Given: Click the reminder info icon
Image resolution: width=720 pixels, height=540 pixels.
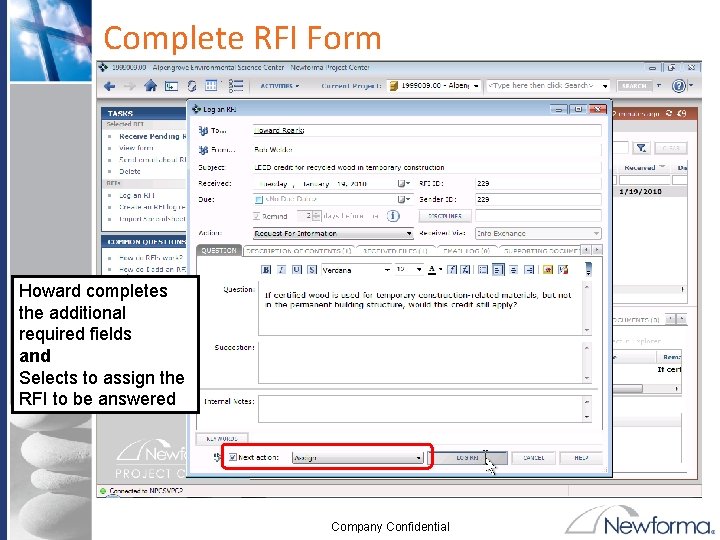Looking at the screenshot, I should click(x=393, y=216).
